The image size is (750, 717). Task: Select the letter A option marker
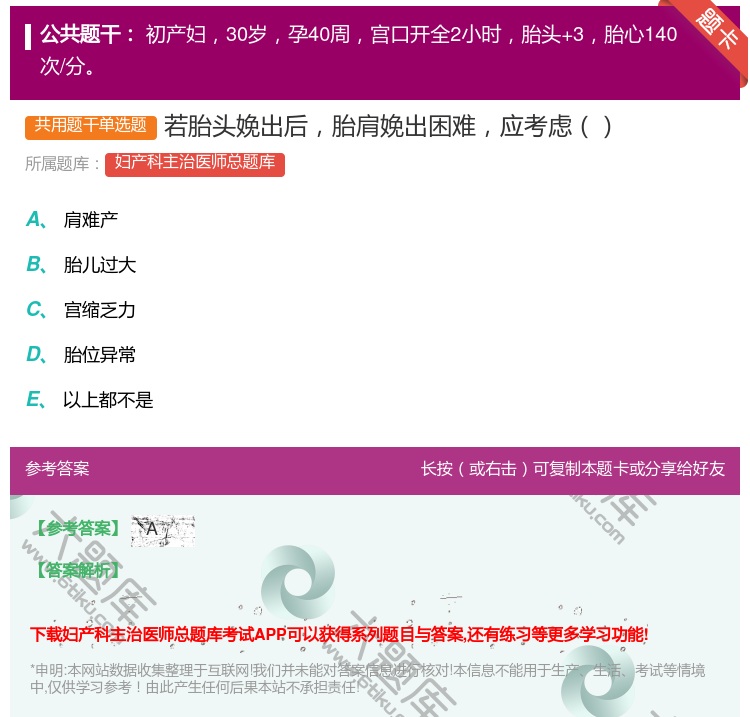coord(34,220)
